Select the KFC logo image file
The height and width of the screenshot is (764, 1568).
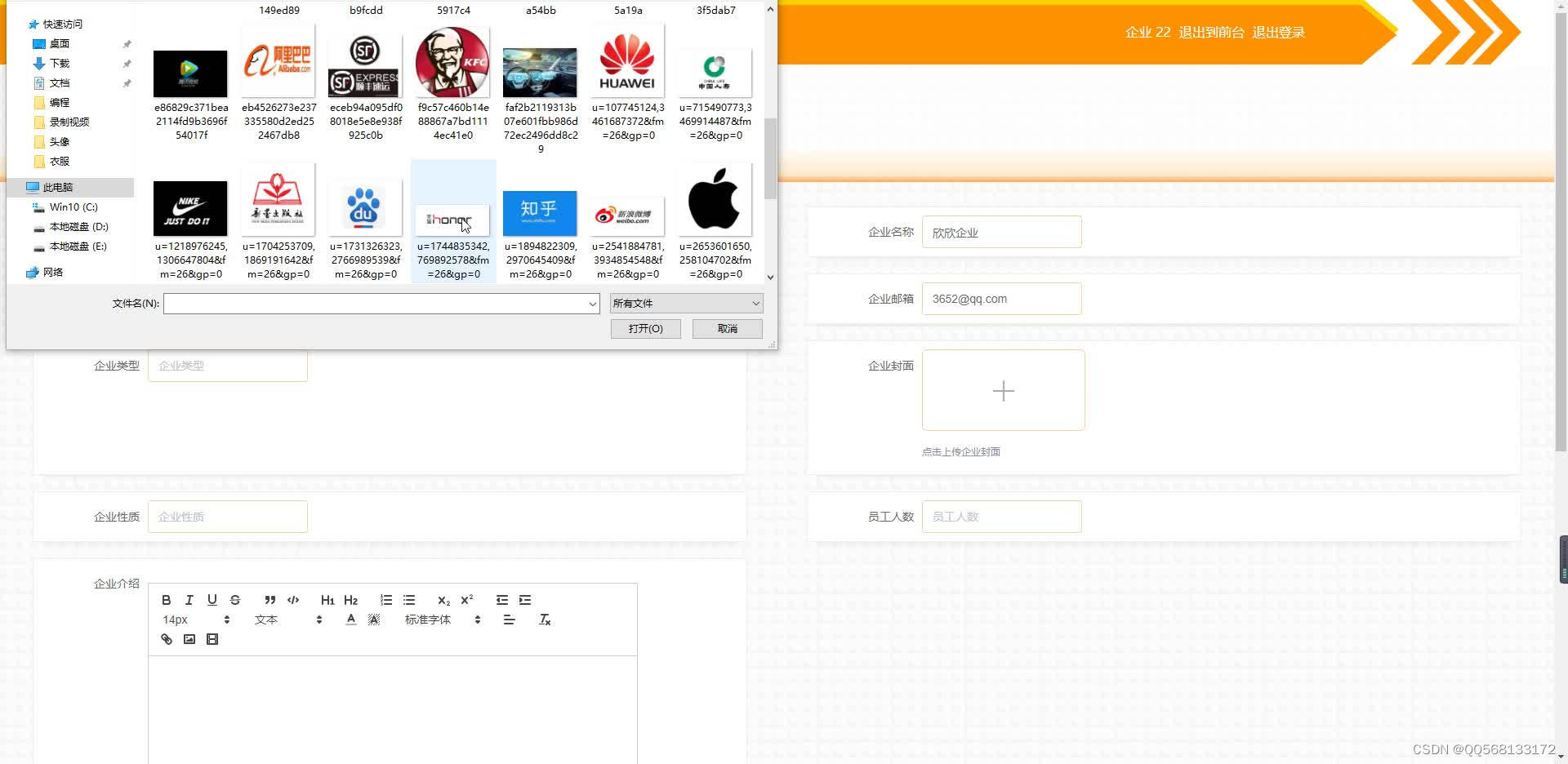tap(452, 62)
